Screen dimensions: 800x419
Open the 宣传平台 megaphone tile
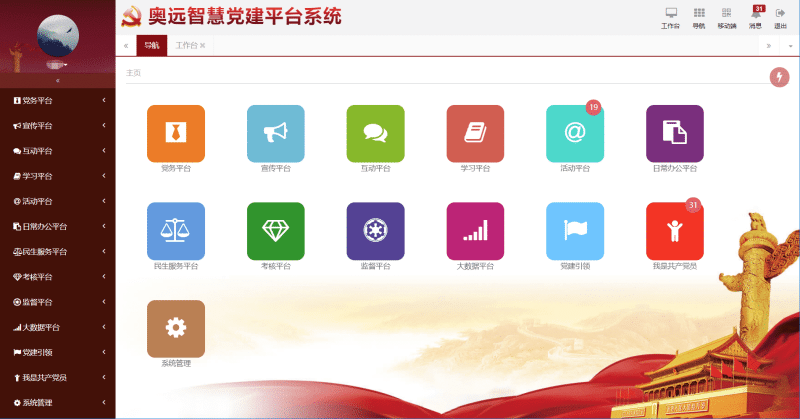pos(276,134)
